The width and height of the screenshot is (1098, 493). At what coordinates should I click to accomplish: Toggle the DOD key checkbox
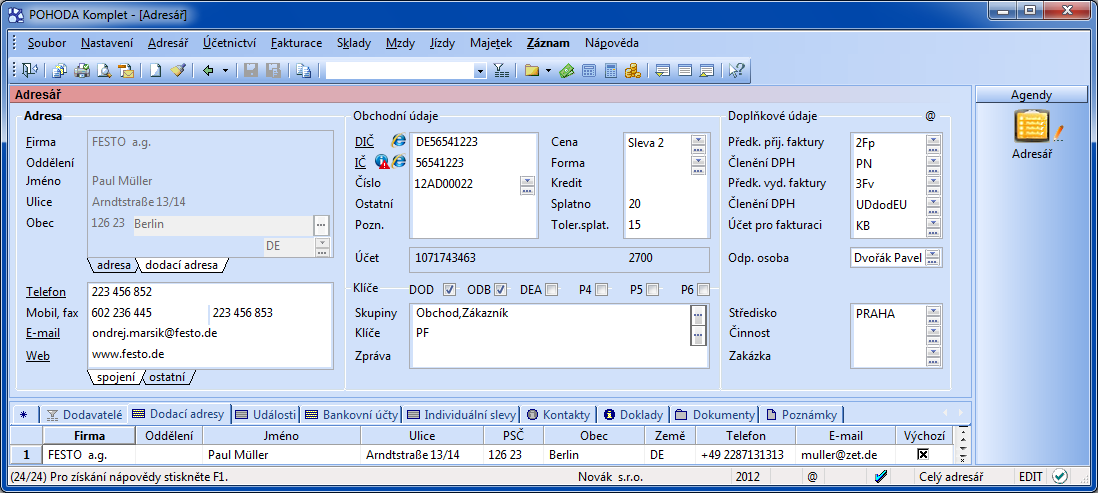[x=450, y=289]
